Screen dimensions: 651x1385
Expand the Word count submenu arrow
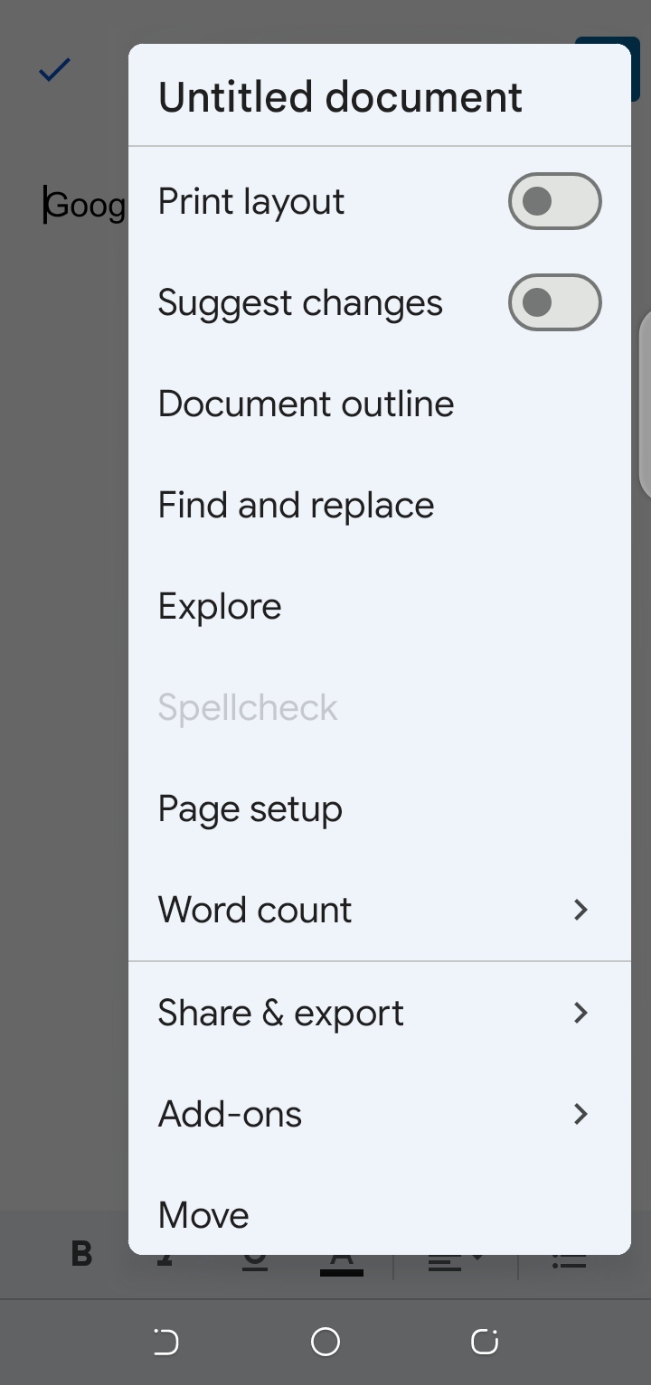tap(580, 910)
